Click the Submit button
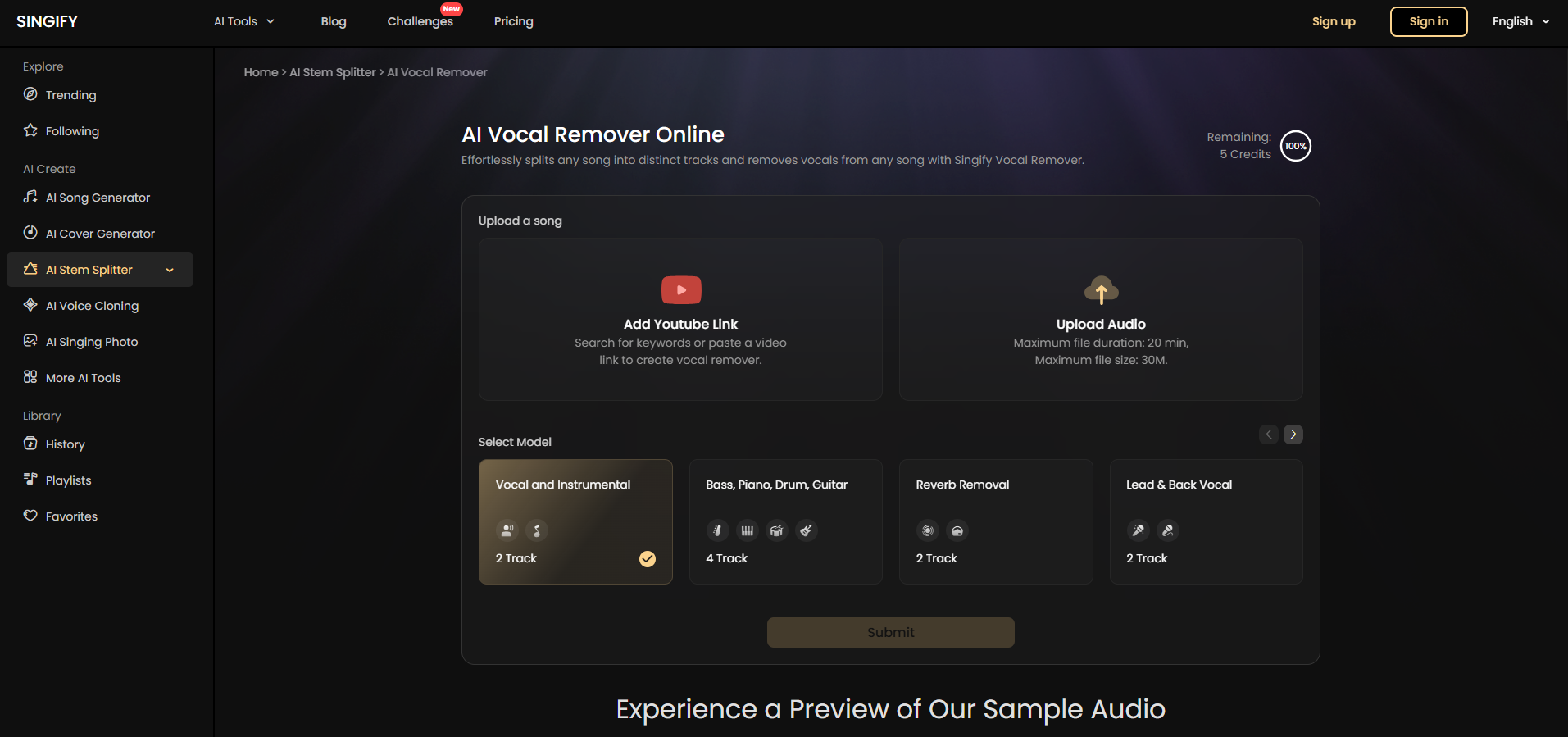This screenshot has height=737, width=1568. pos(891,632)
